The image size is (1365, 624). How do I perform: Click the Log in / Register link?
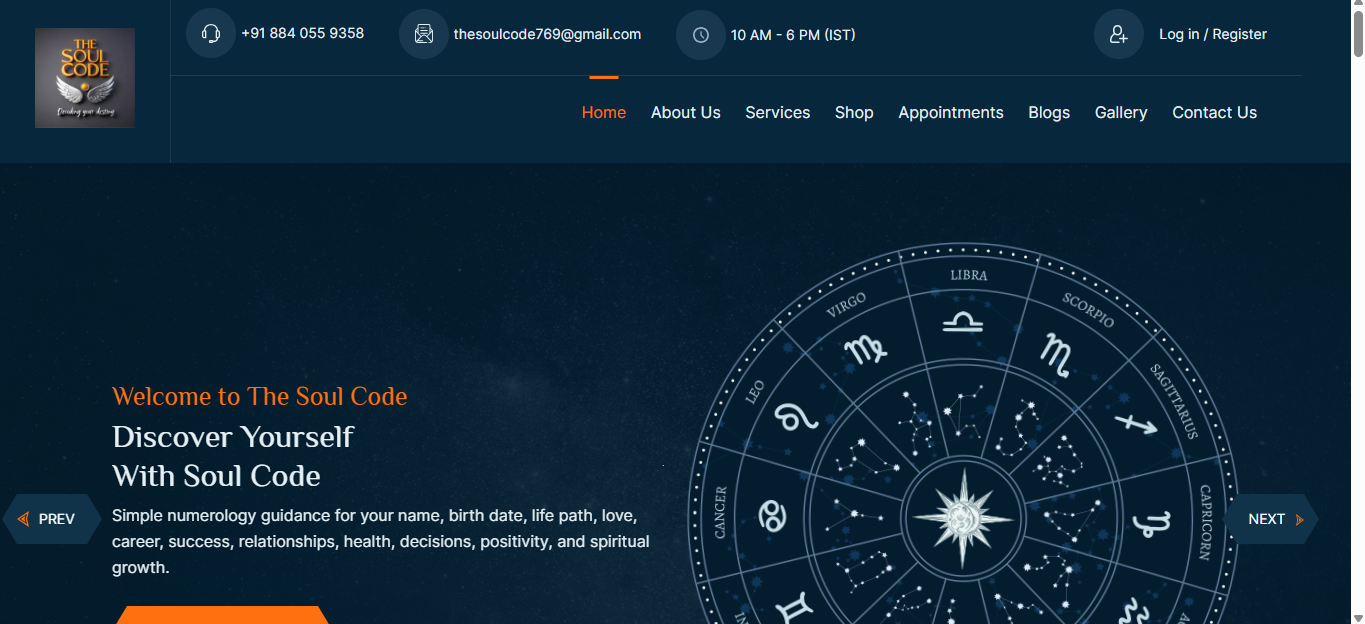click(x=1212, y=34)
